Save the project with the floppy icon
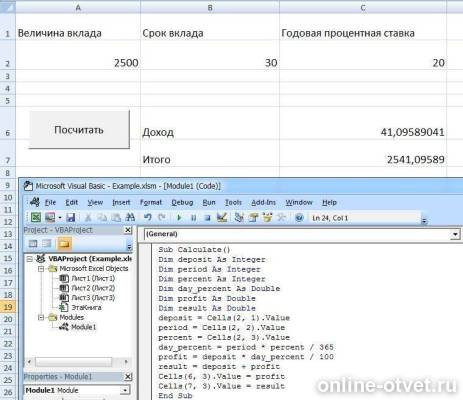The image size is (463, 400). coord(71,218)
